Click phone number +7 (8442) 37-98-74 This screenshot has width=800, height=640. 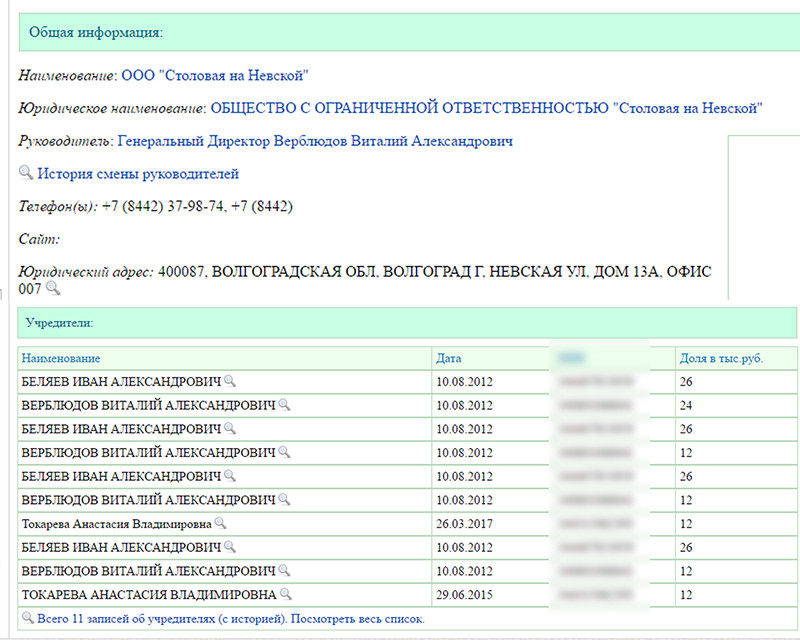click(163, 206)
